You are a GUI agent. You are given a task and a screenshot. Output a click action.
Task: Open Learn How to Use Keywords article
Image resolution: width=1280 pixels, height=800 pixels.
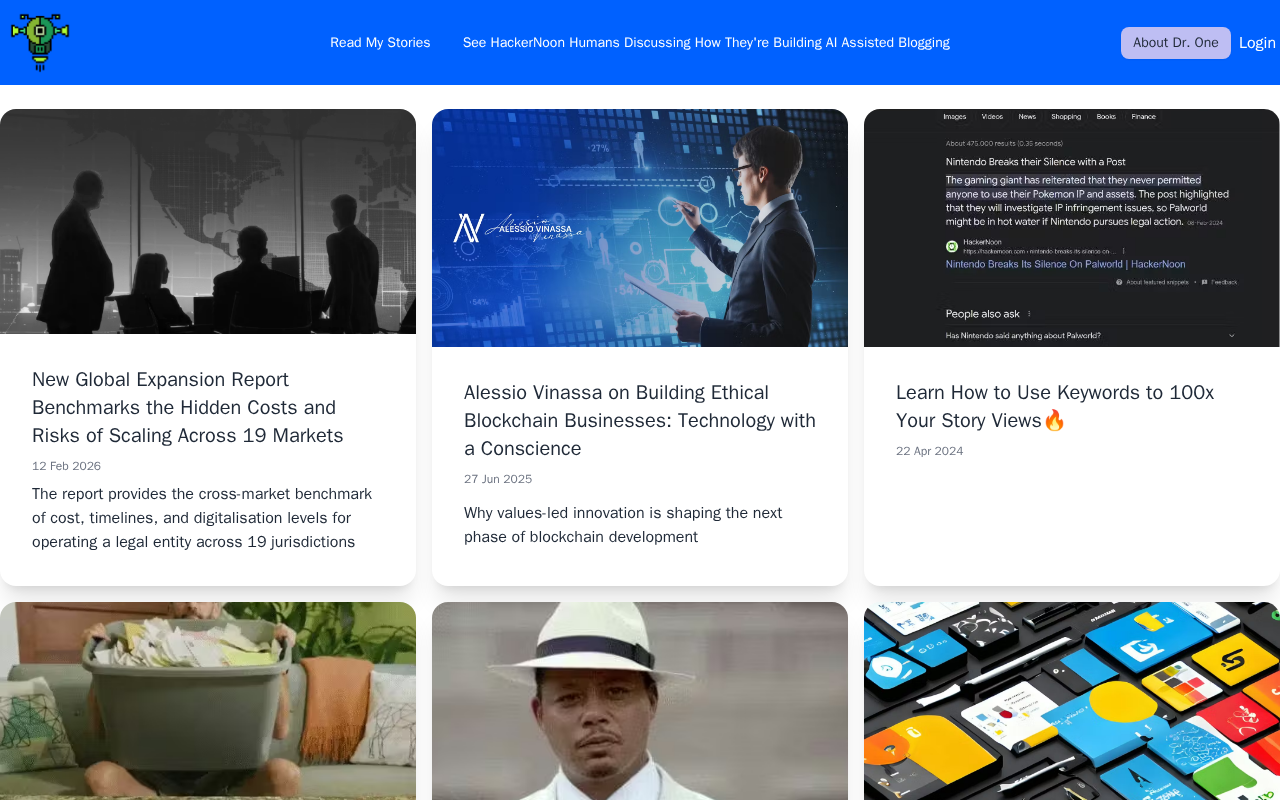(x=1055, y=407)
